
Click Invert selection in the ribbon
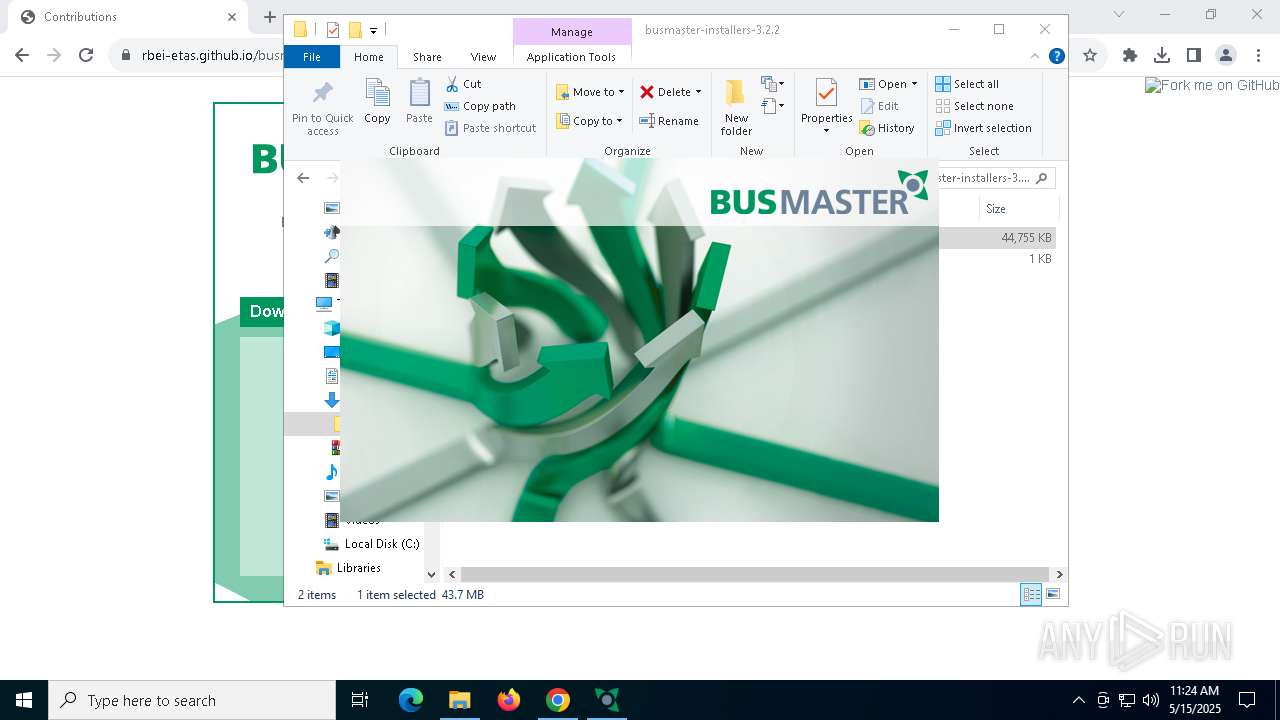983,128
